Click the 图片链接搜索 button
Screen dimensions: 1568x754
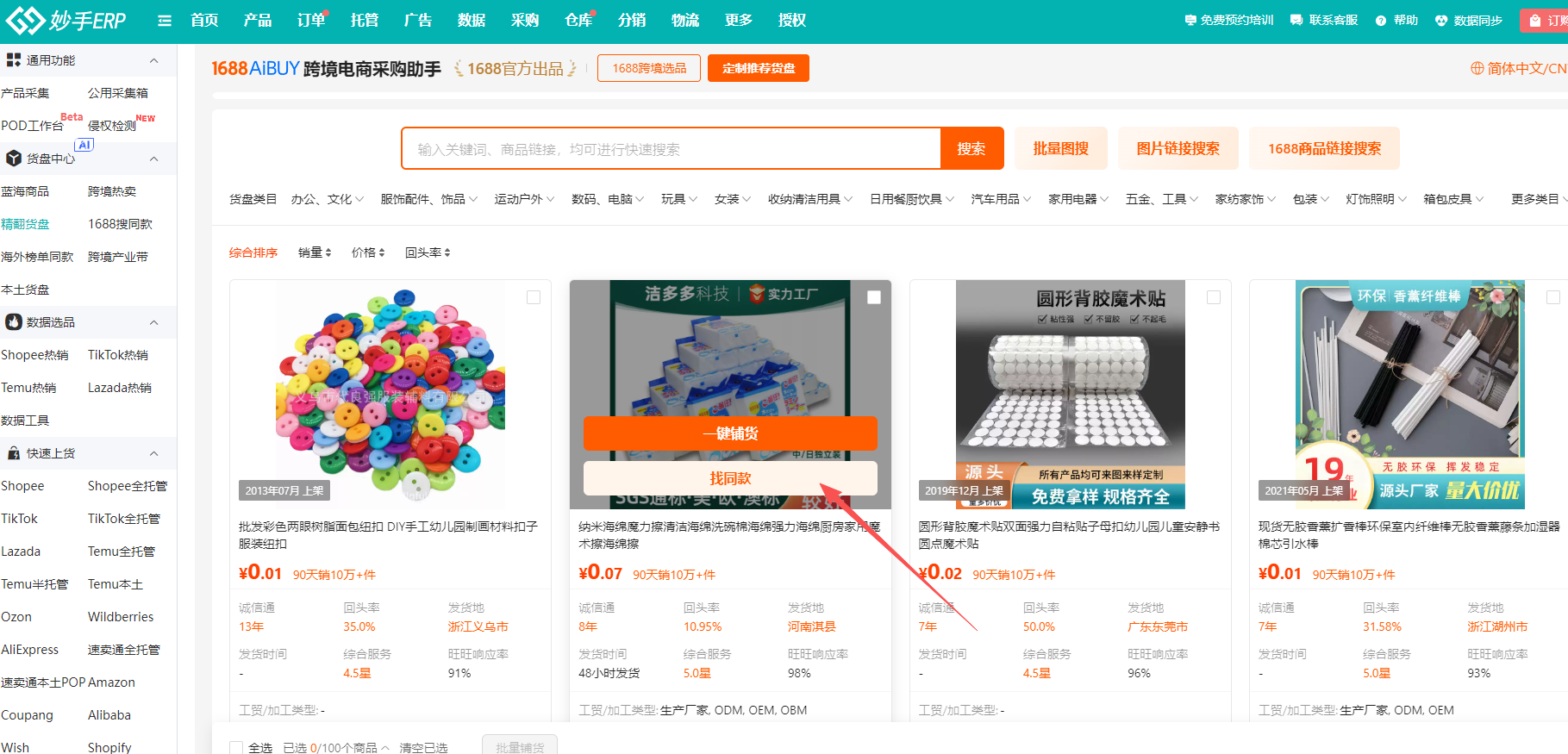(x=1178, y=148)
